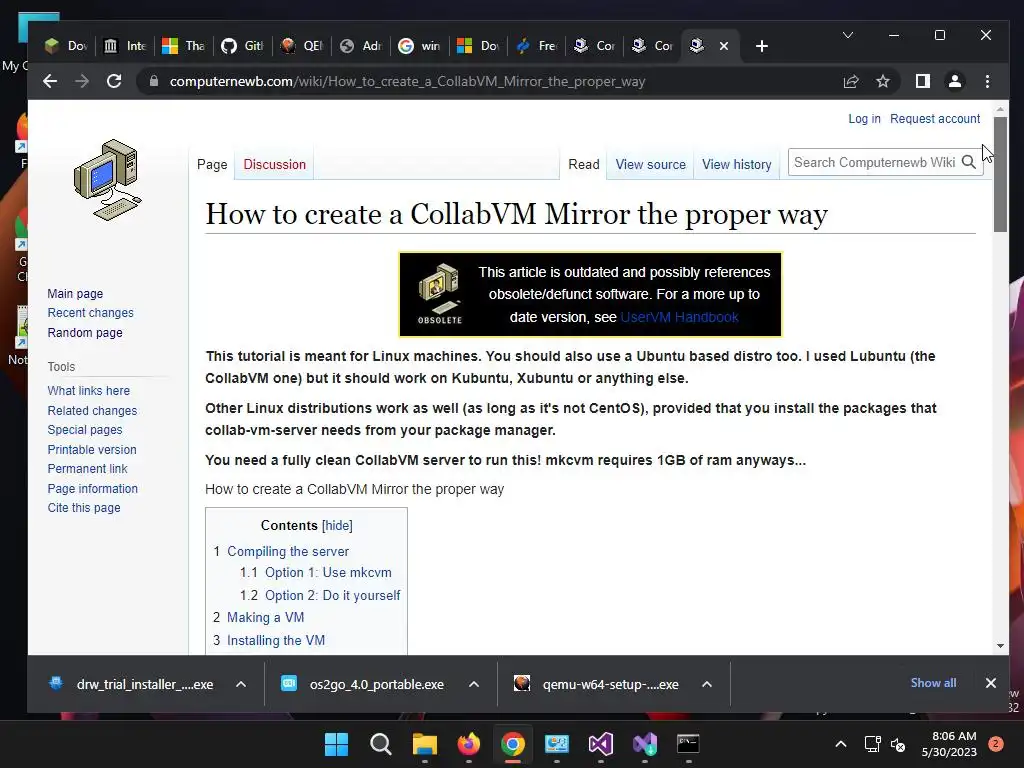The height and width of the screenshot is (768, 1024).
Task: Open Random page link
Action: pos(85,333)
